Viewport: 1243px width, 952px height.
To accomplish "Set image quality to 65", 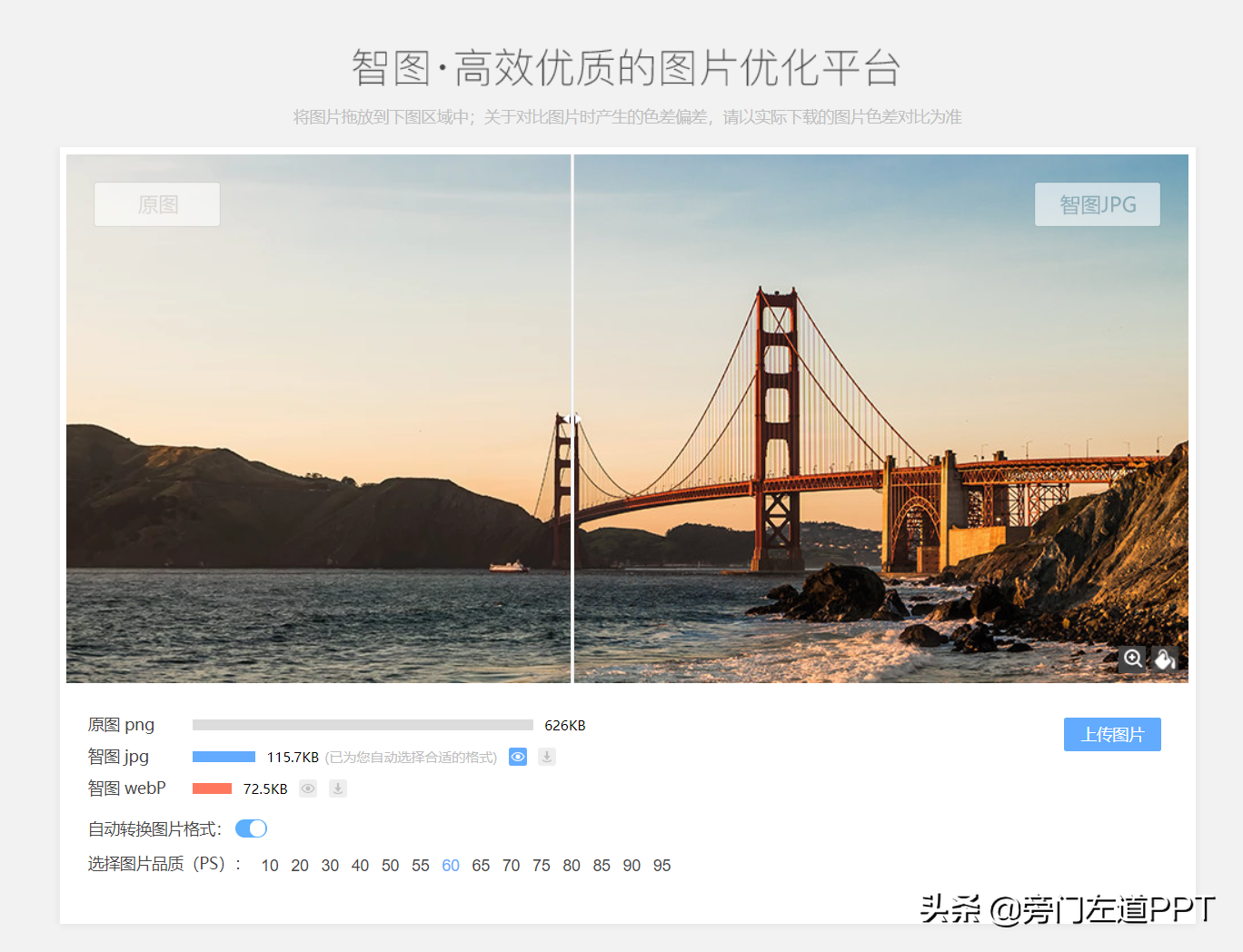I will (x=481, y=866).
